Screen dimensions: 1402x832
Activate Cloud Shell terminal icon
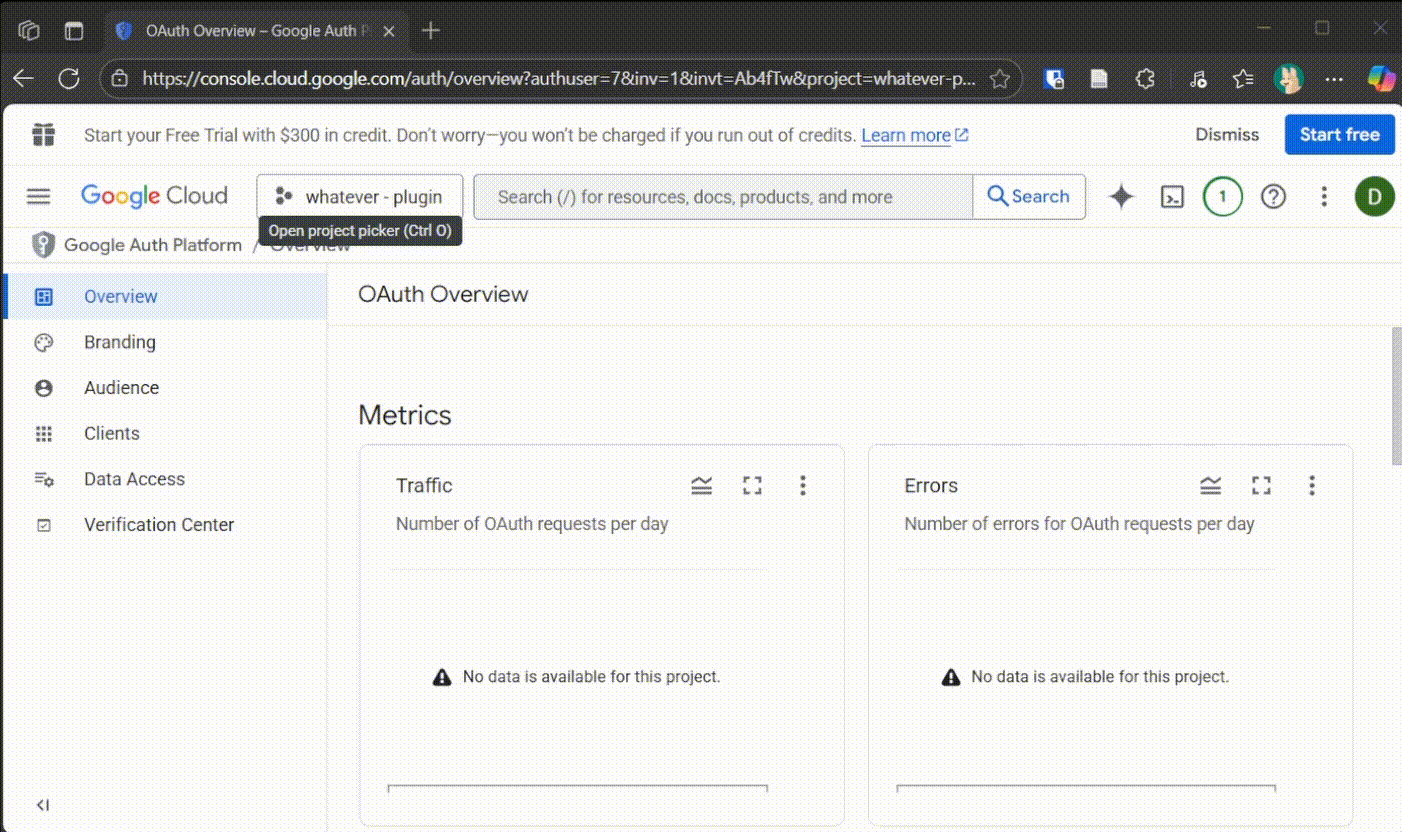pos(1172,197)
